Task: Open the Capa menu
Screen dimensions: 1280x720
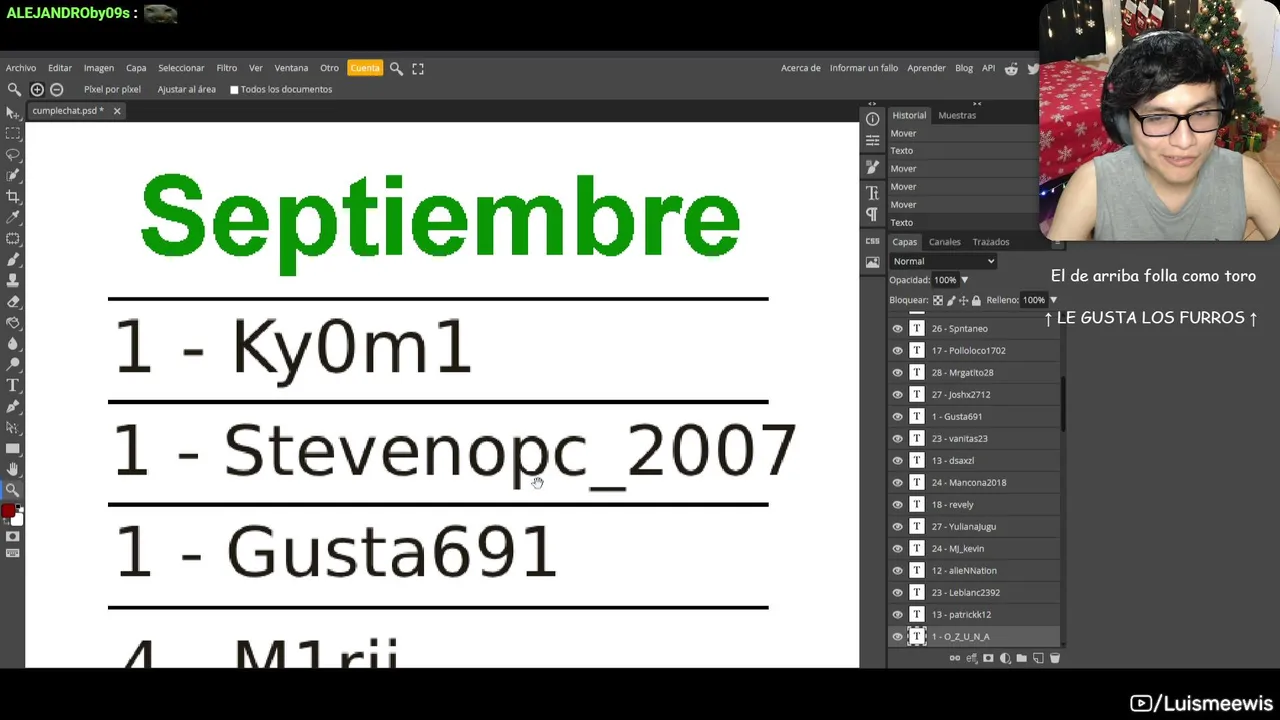Action: point(136,68)
